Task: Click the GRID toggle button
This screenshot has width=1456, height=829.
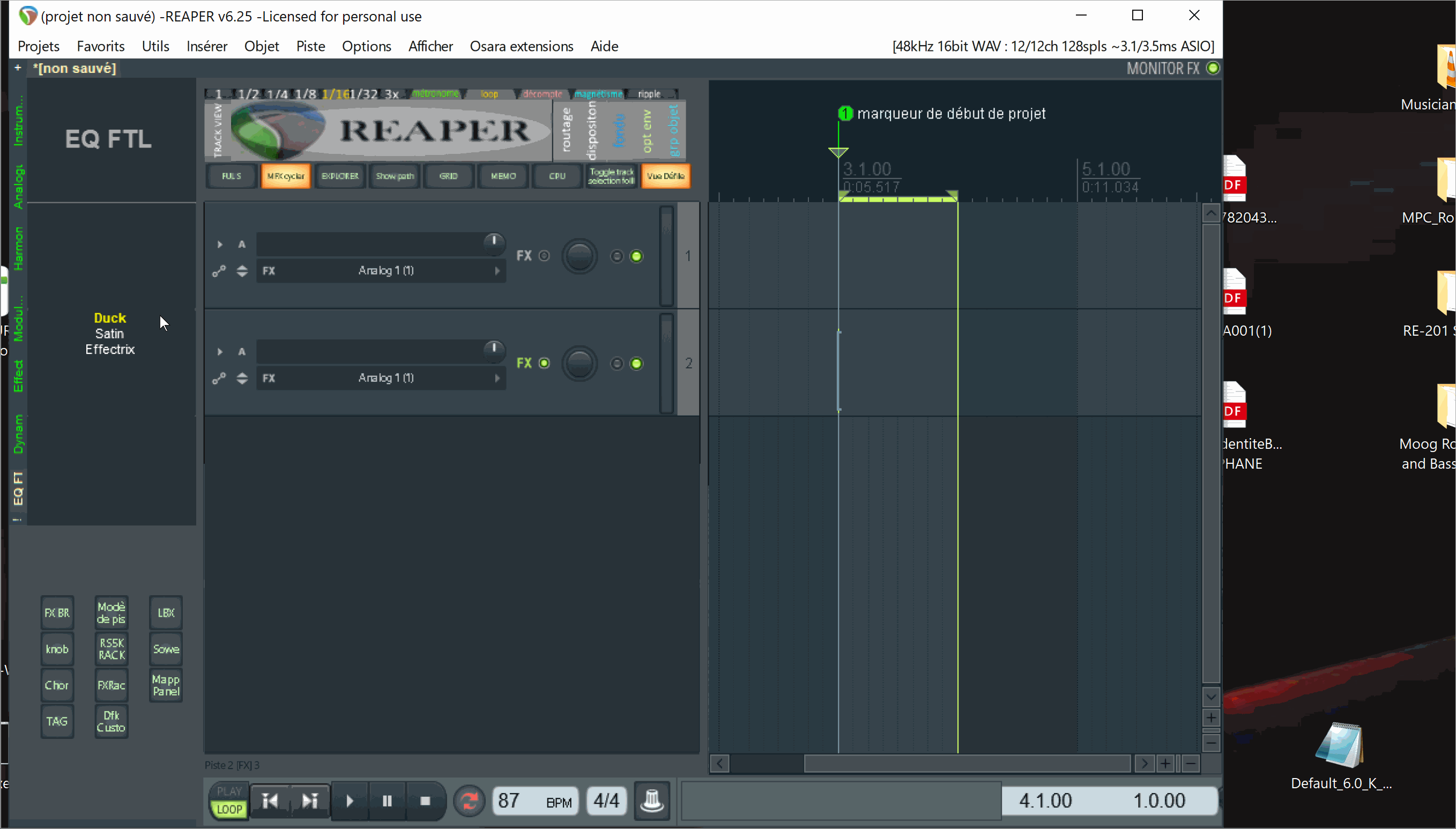Action: [448, 175]
